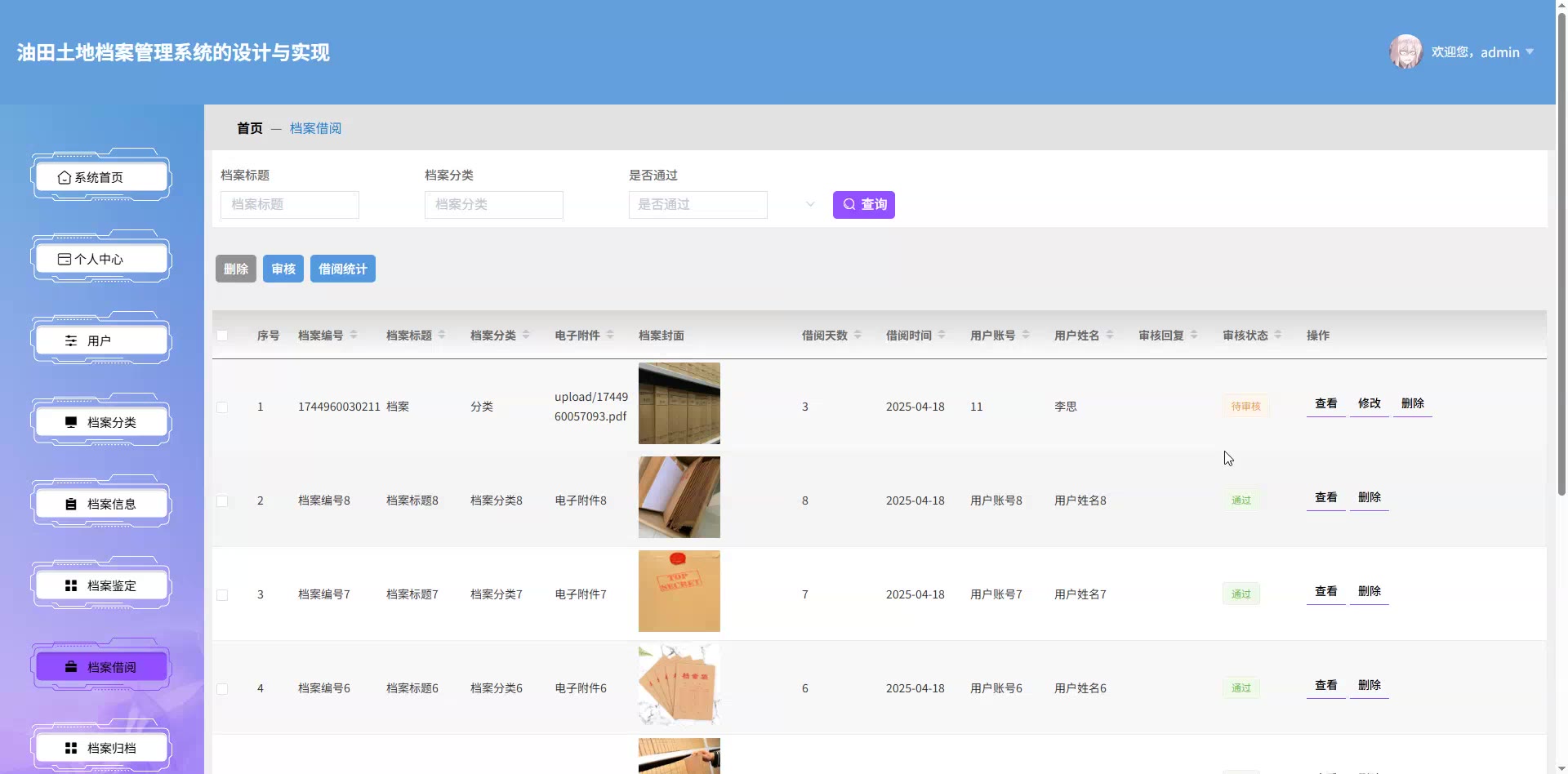
Task: Open 档案信息 in the sidebar
Action: point(101,504)
